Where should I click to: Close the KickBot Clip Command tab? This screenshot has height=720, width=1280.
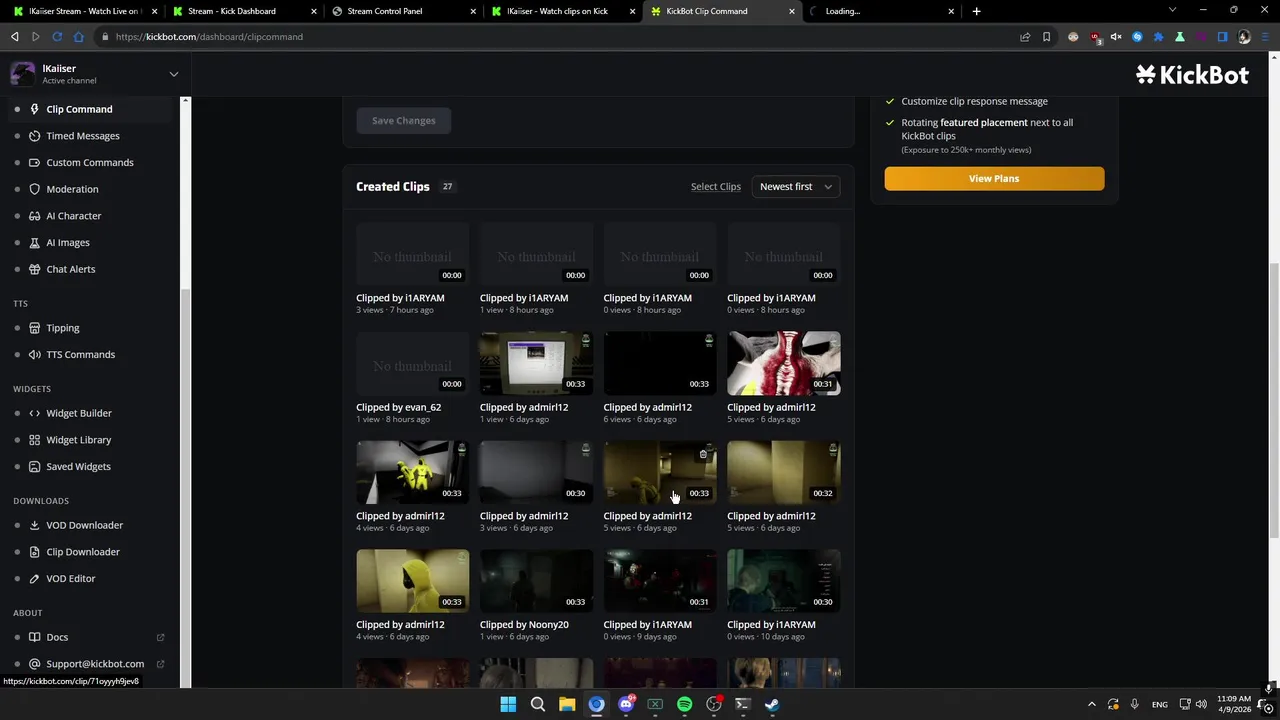(792, 11)
